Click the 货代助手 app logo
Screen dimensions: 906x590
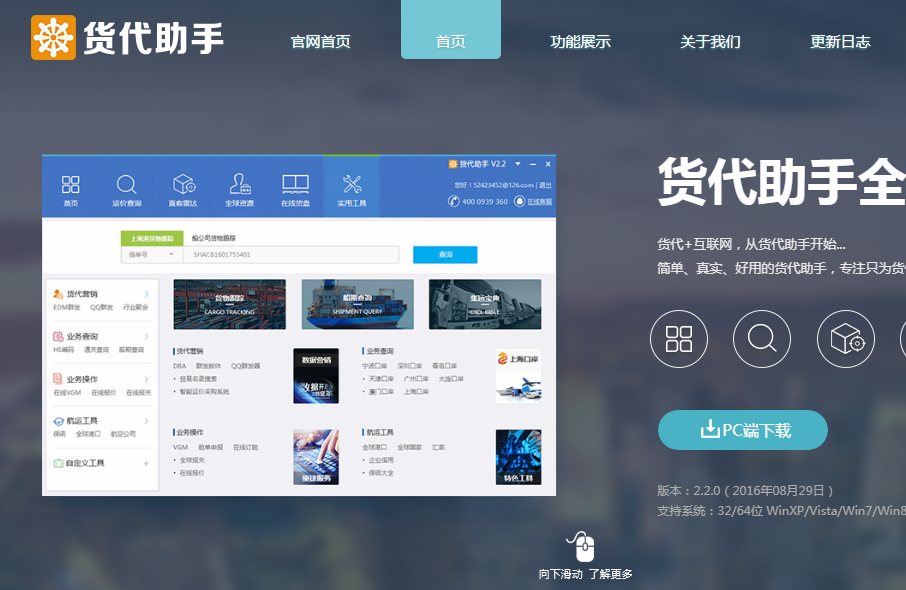52,37
